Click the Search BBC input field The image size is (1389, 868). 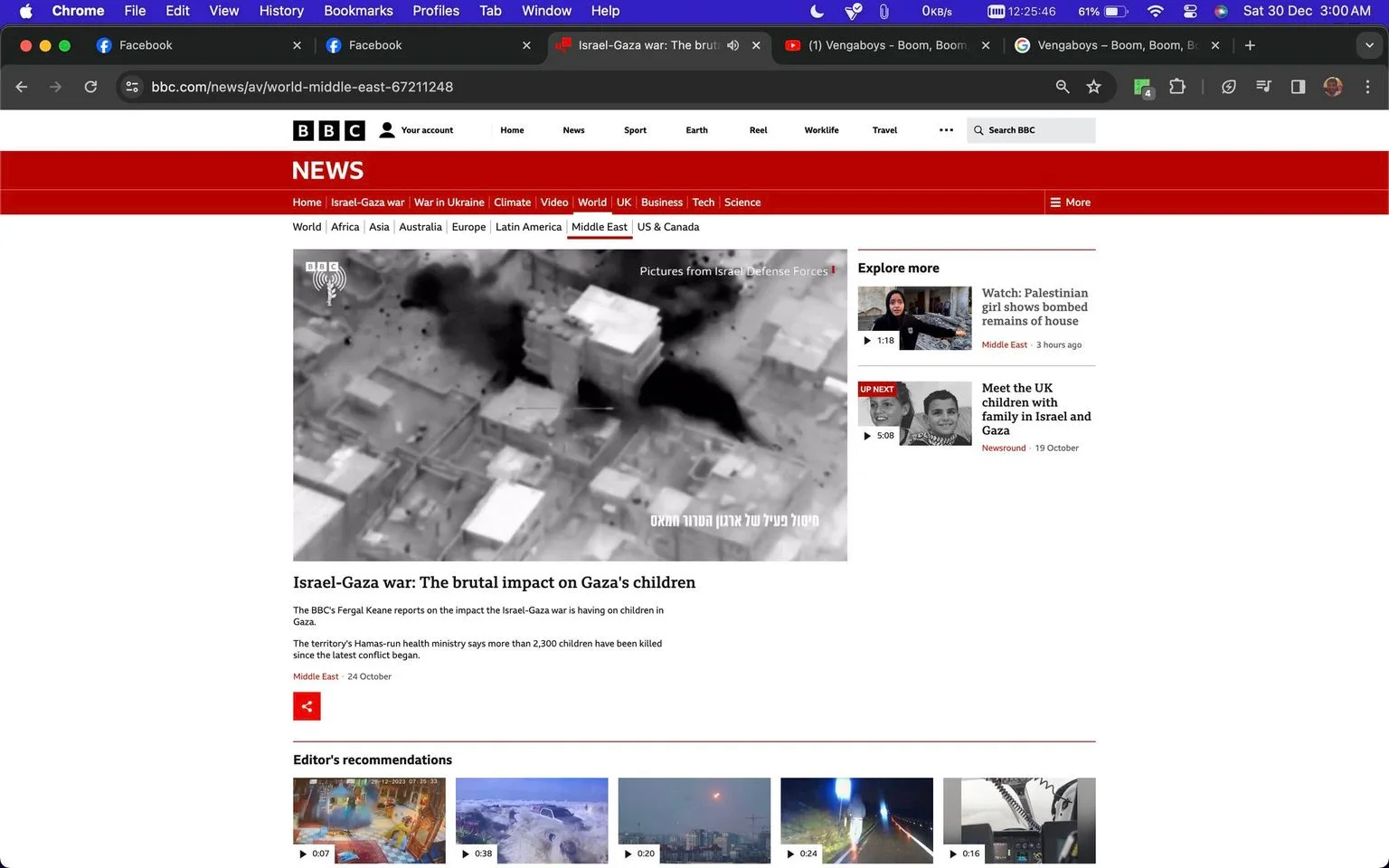[x=1031, y=130]
